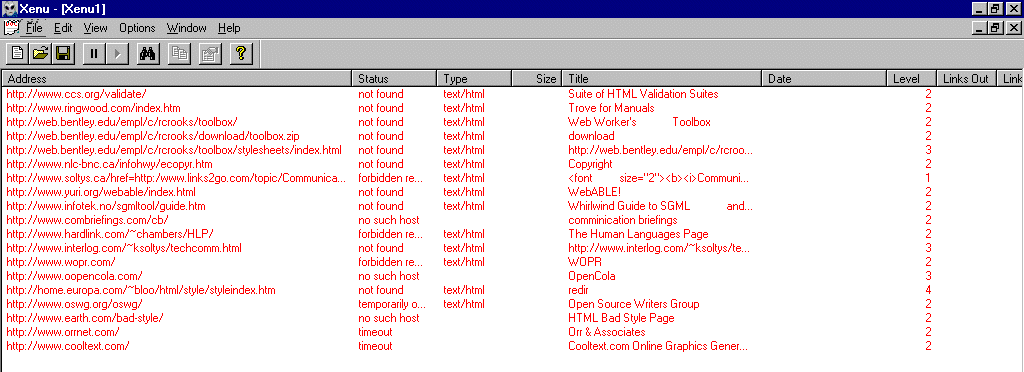Click the yellow question mark Help icon
The height and width of the screenshot is (372, 1024).
[240, 54]
